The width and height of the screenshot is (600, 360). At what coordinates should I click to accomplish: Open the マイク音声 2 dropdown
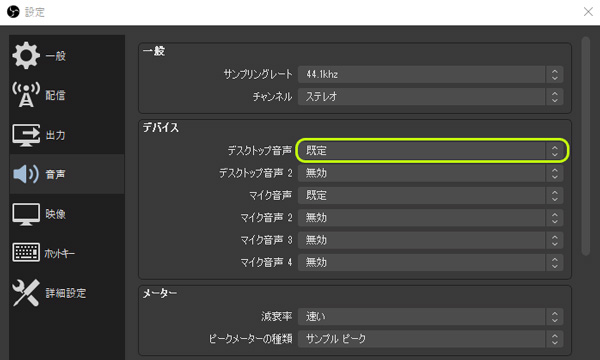tap(430, 218)
